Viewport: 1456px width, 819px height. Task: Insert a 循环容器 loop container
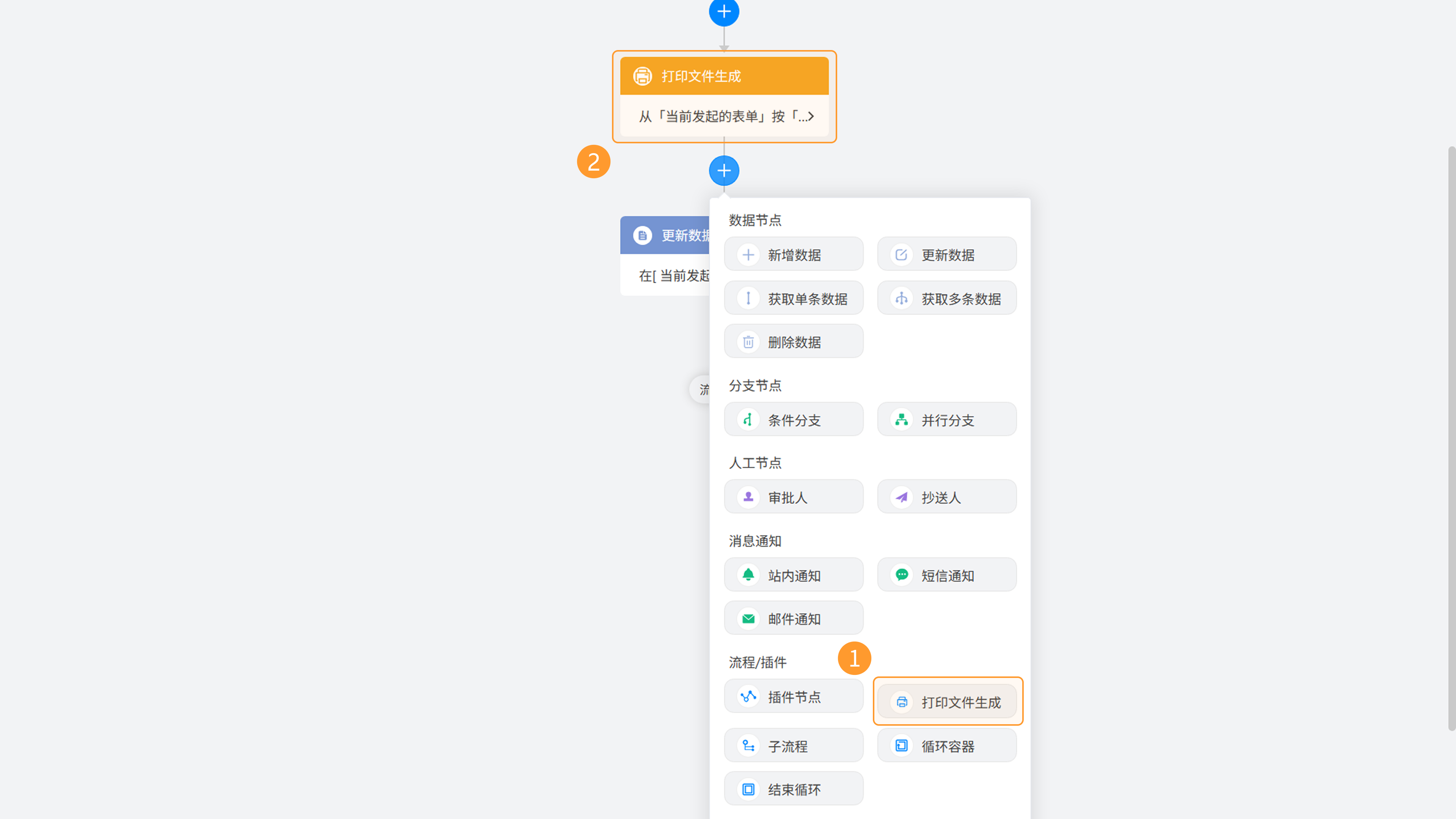click(947, 745)
